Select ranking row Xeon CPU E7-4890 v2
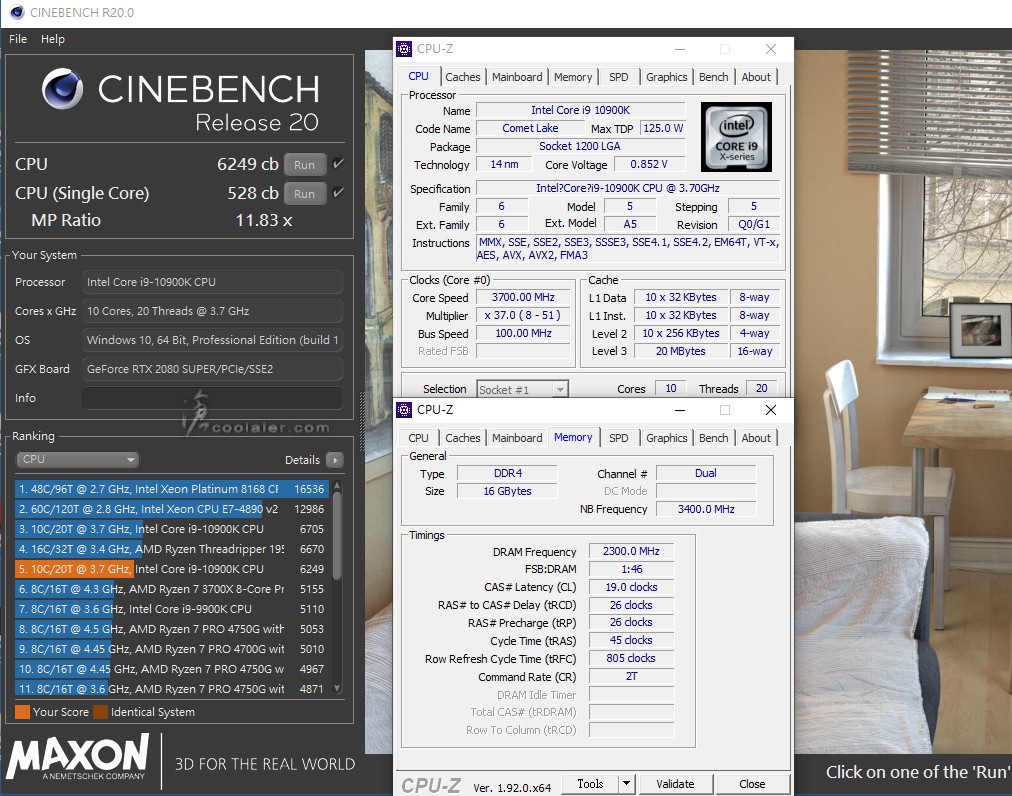This screenshot has height=796, width=1012. click(x=172, y=509)
